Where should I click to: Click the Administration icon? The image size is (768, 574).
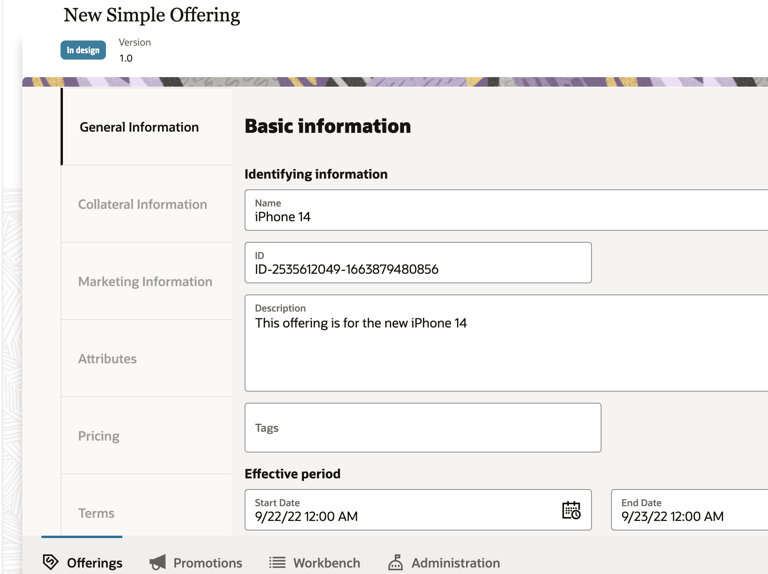[x=396, y=563]
